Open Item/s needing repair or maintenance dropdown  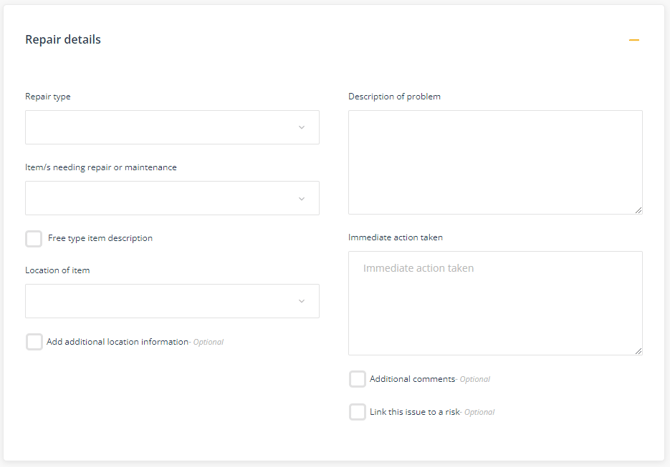pos(172,198)
